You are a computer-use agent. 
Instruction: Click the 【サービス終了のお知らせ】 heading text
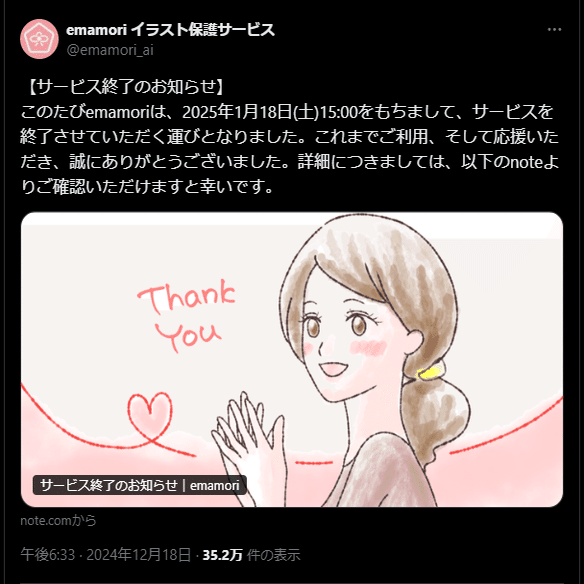click(x=124, y=87)
